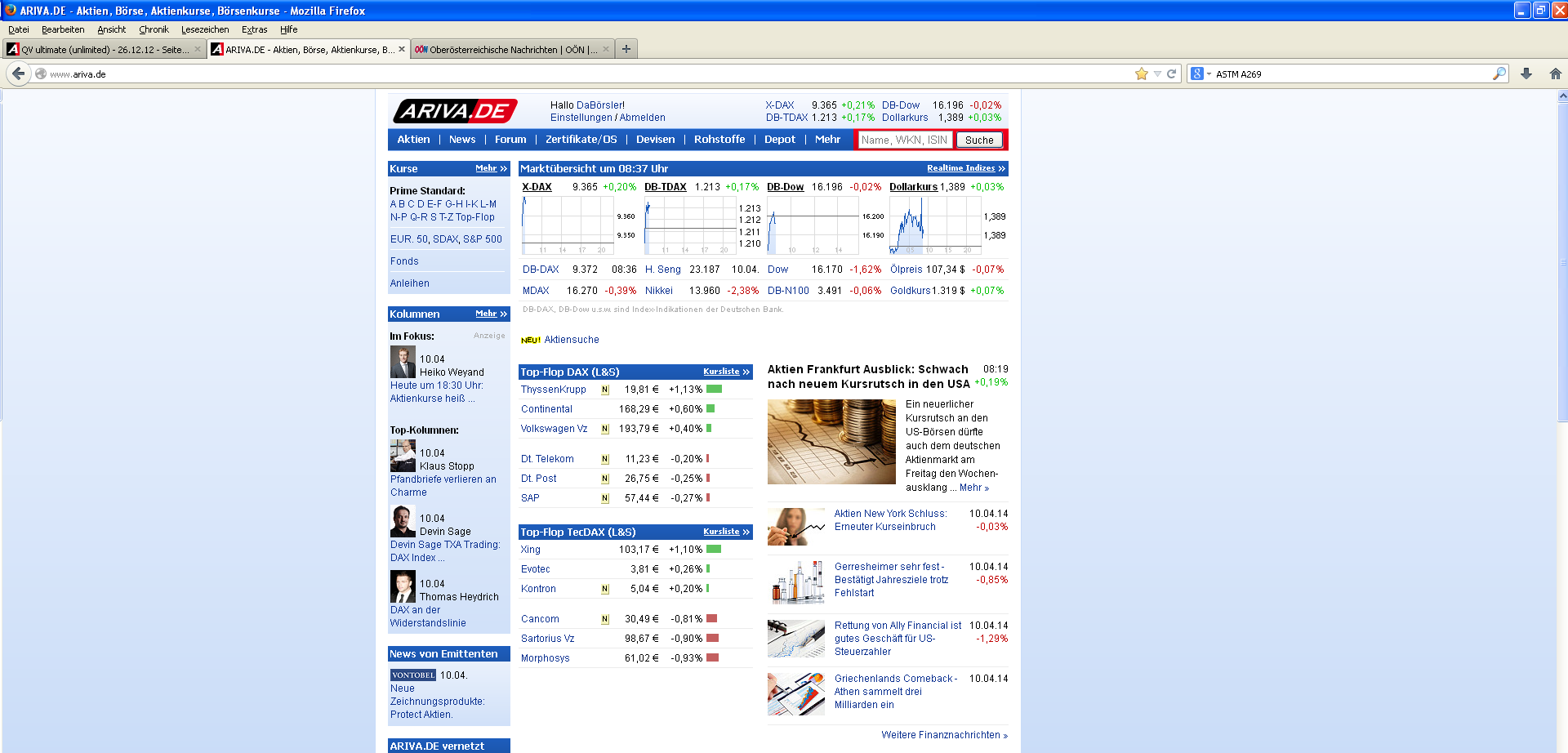This screenshot has width=1568, height=753.
Task: Open the Bearbeiten menu
Action: (63, 29)
